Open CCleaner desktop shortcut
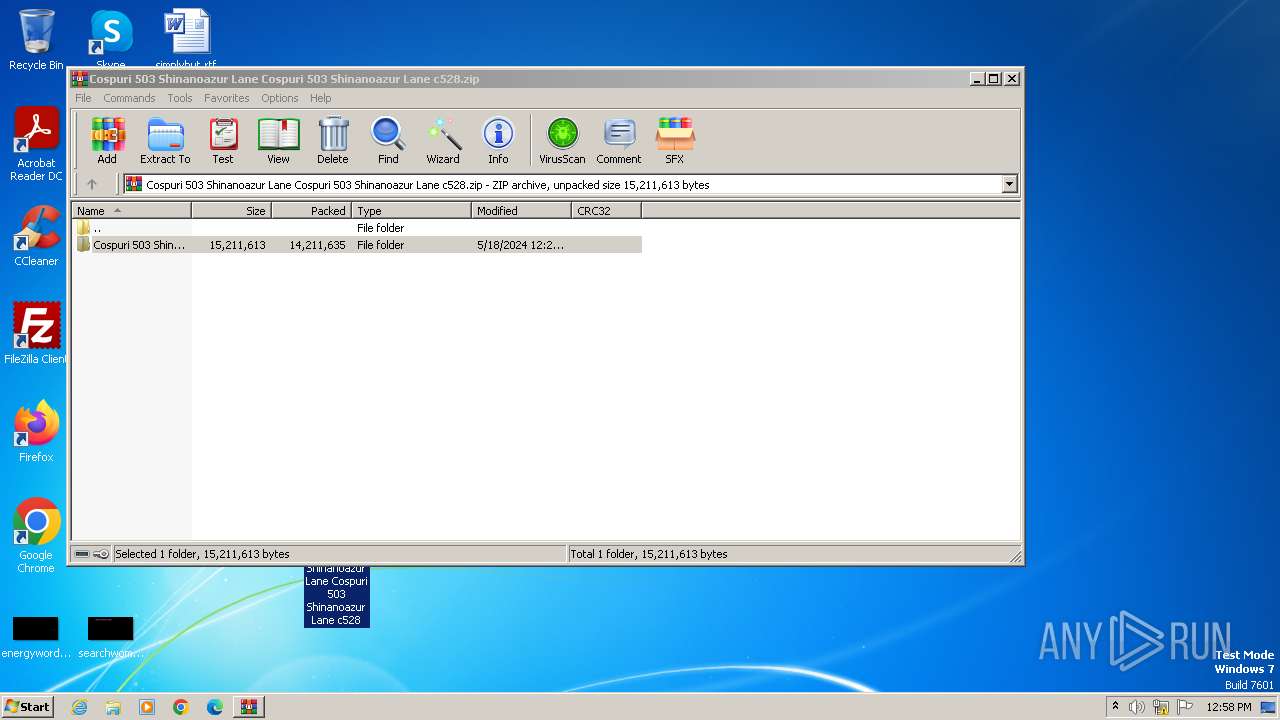Image resolution: width=1280 pixels, height=720 pixels. click(36, 236)
